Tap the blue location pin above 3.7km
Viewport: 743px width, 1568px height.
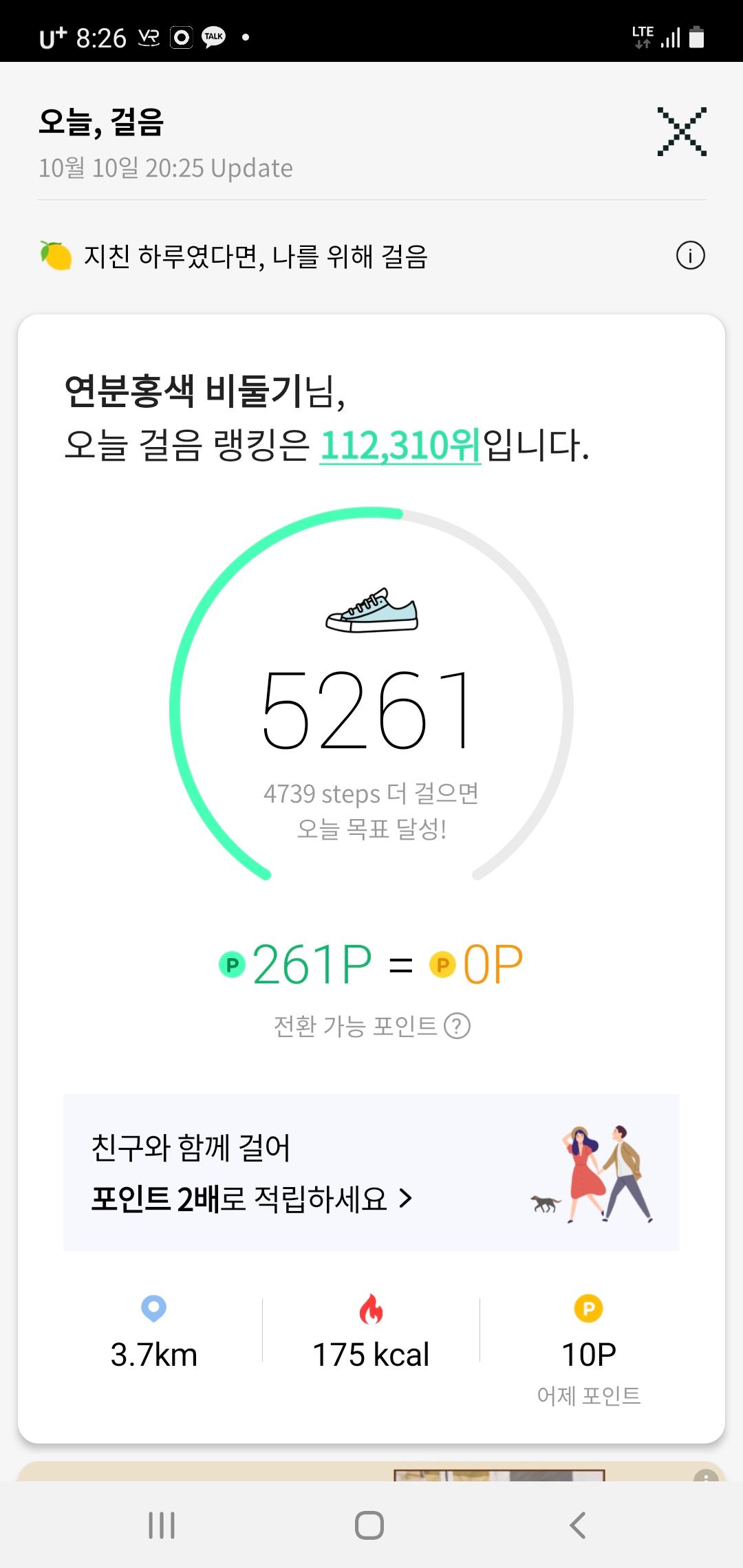coord(153,1309)
